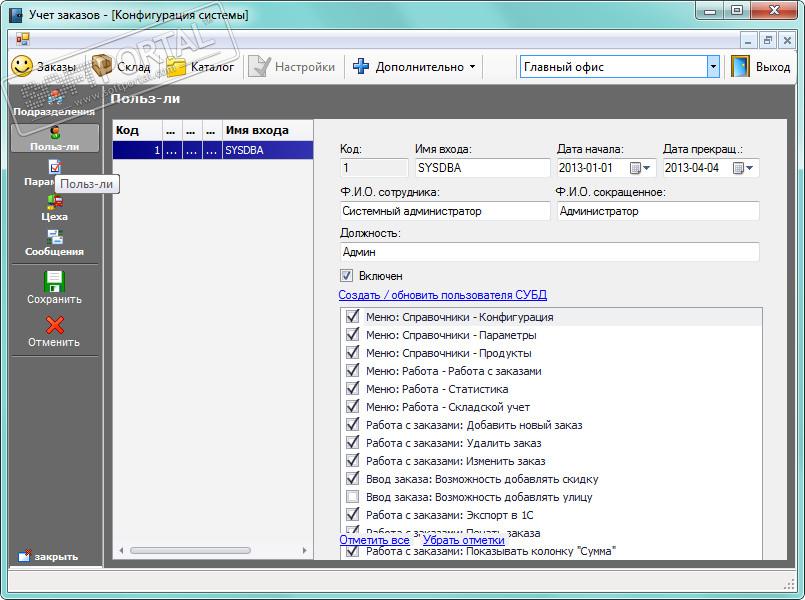Toggle Добавить новый заказ permission checkbox

pos(353,424)
